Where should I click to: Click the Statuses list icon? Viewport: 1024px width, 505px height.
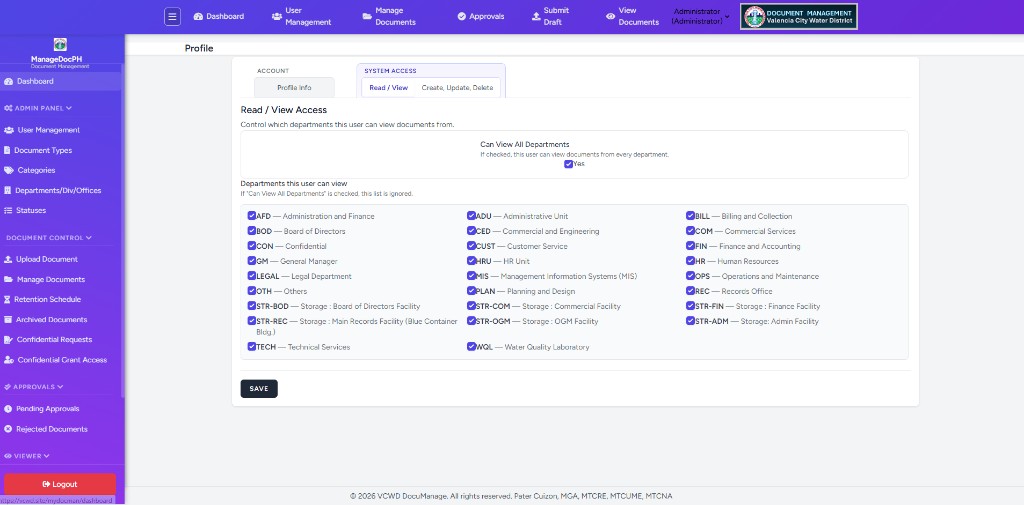tap(8, 210)
